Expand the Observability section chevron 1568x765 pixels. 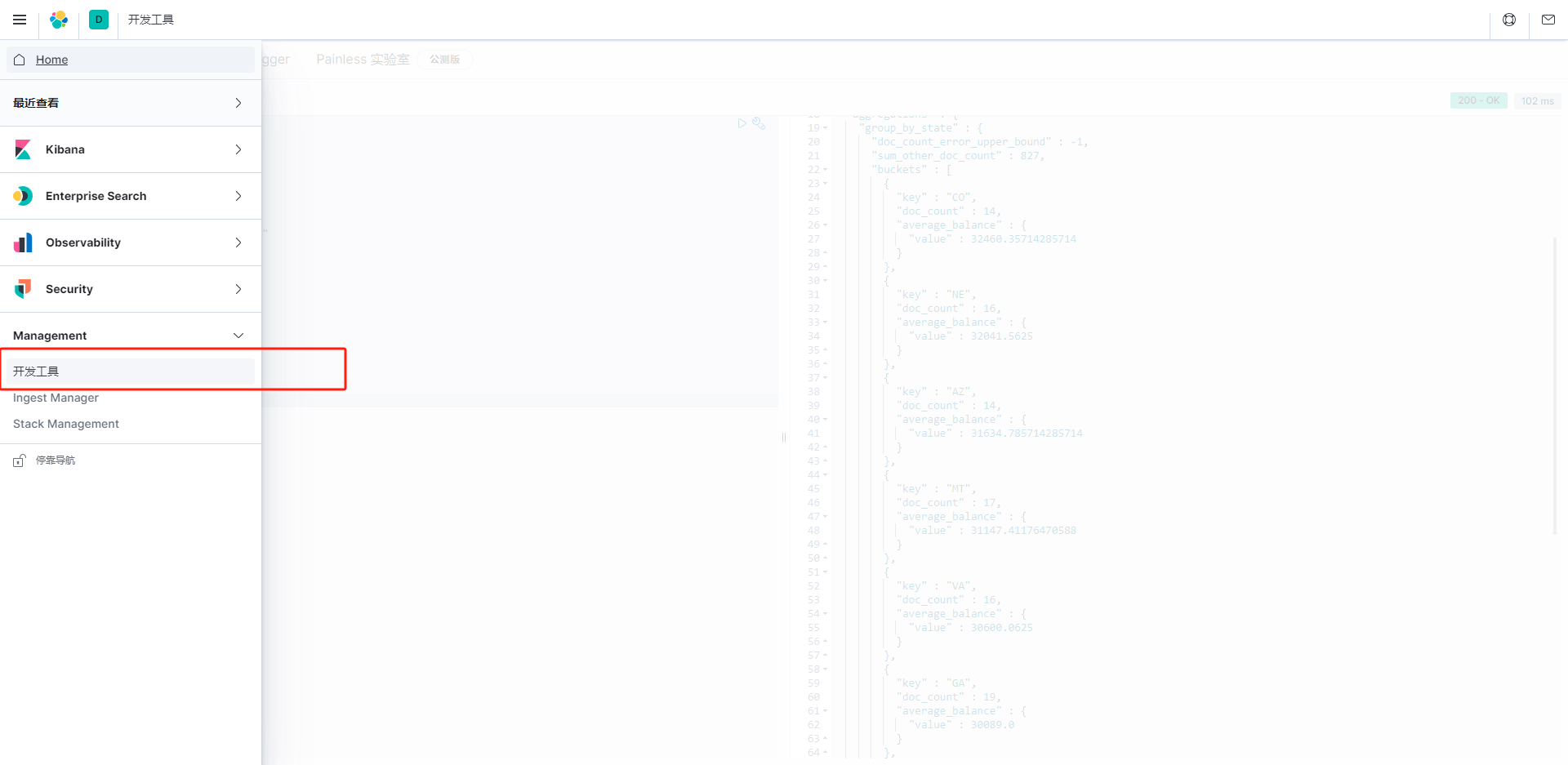pos(238,242)
